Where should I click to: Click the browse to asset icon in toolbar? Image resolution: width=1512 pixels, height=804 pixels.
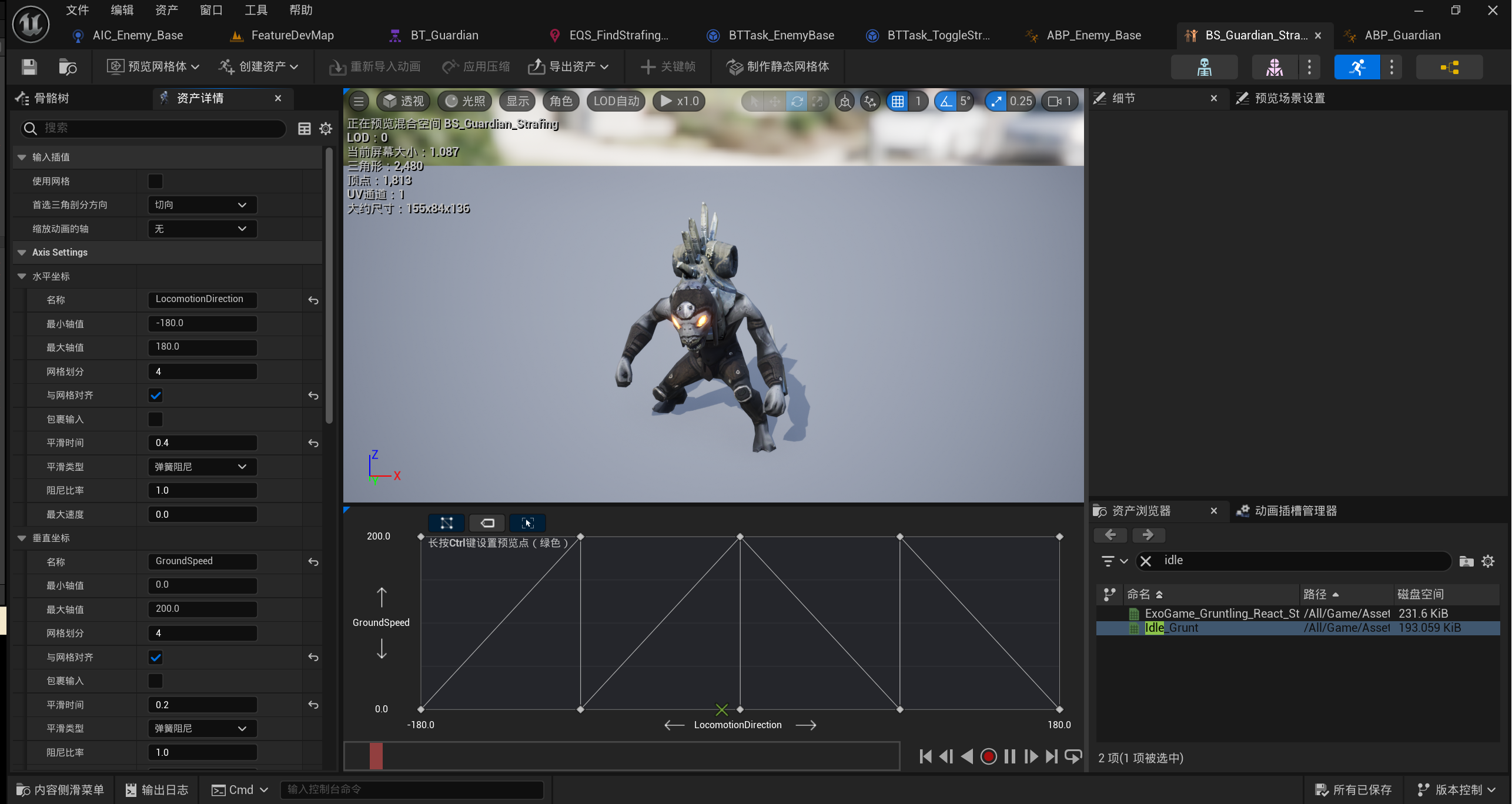(x=68, y=67)
